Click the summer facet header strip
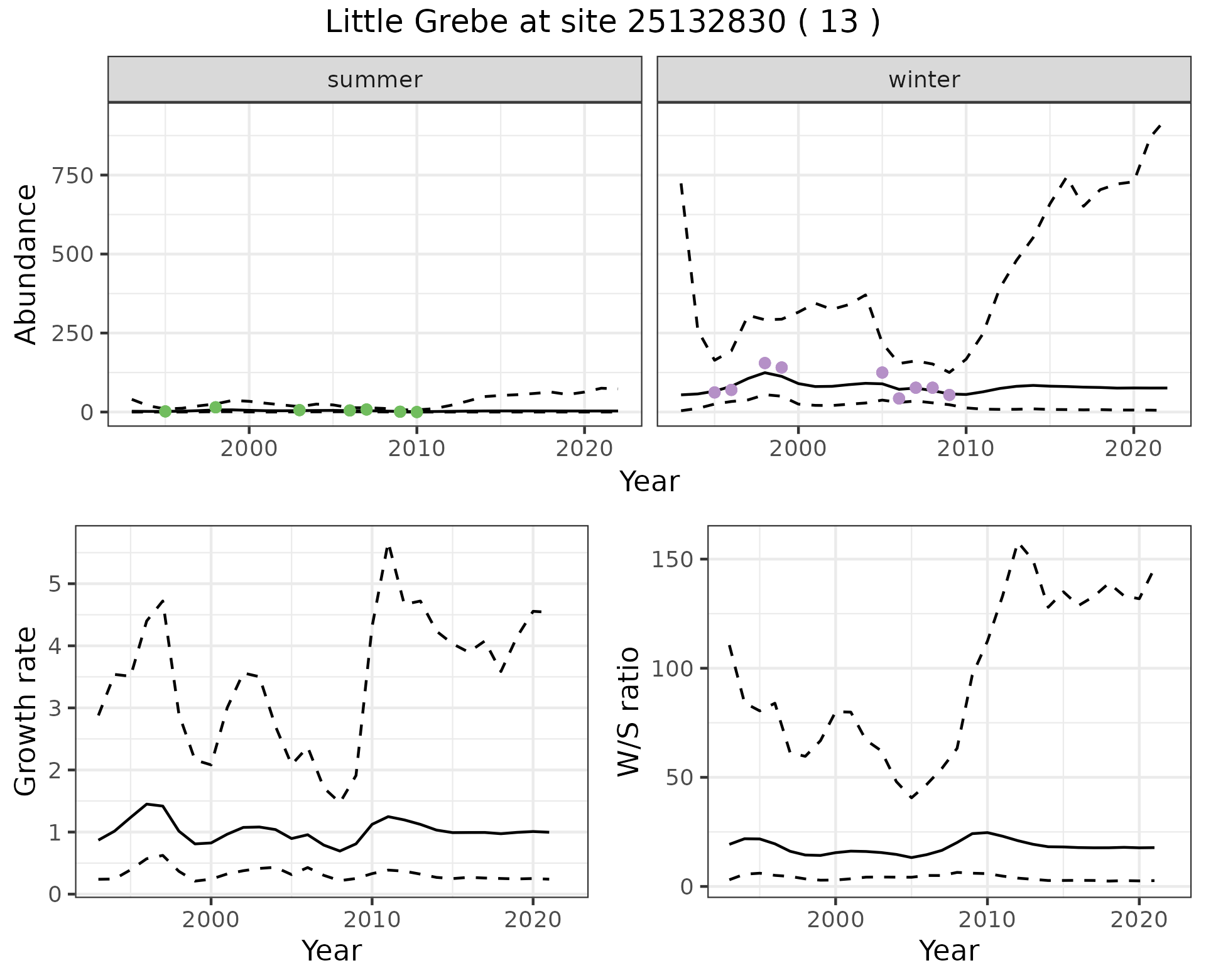 pyautogui.click(x=374, y=80)
